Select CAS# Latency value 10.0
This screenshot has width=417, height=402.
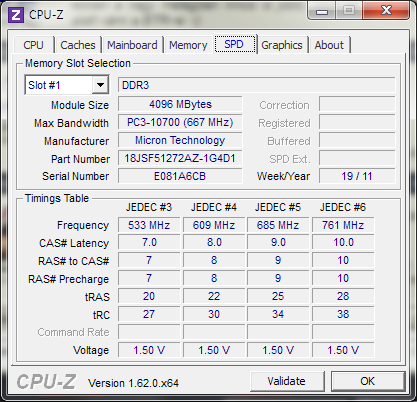[x=343, y=243]
